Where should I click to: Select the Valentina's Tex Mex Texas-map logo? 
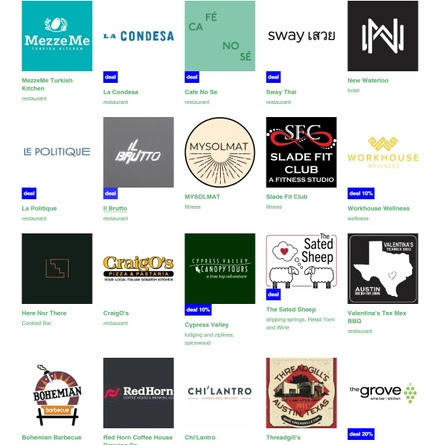click(383, 268)
